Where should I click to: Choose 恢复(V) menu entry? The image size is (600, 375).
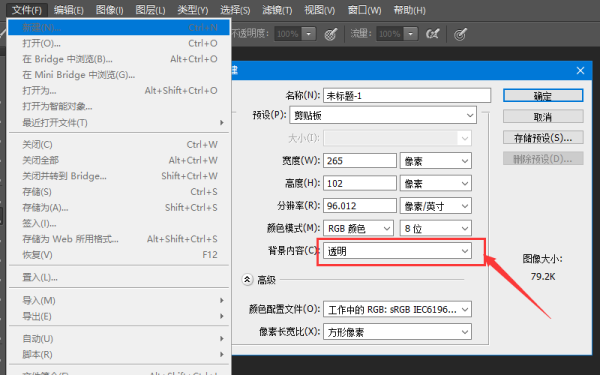click(119, 254)
